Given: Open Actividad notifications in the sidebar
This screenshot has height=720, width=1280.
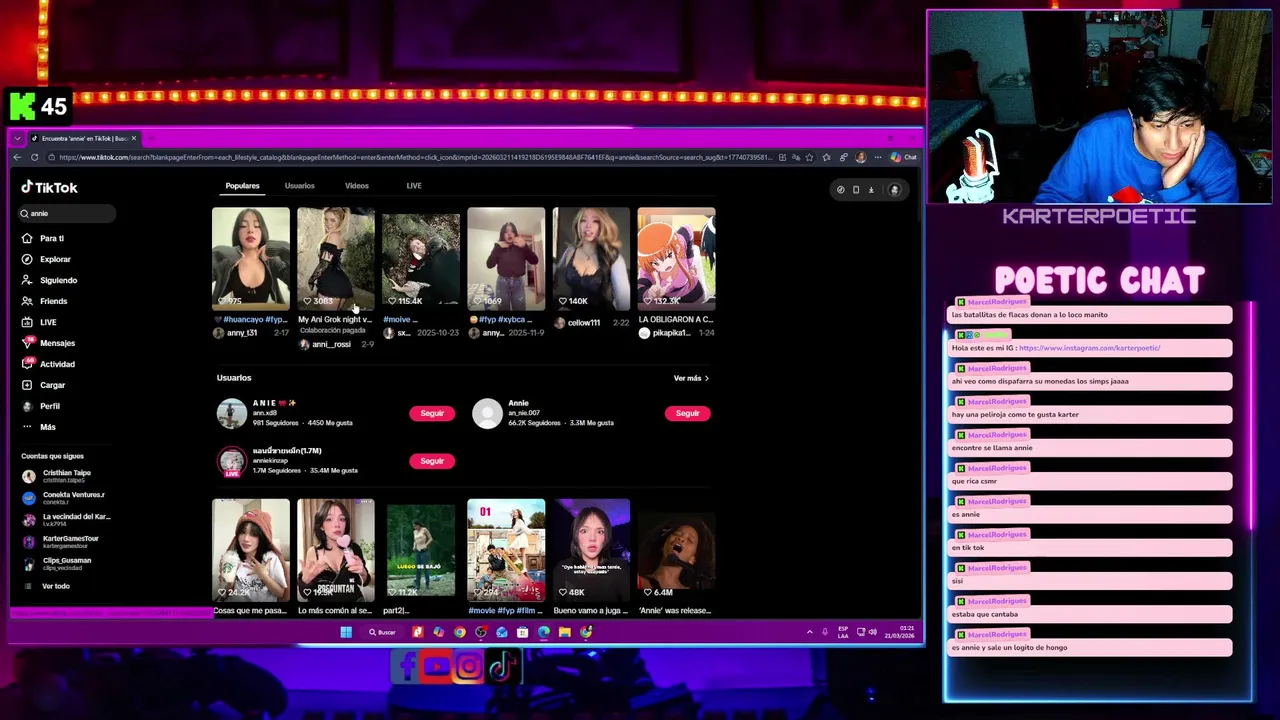Looking at the screenshot, I should (x=49, y=364).
